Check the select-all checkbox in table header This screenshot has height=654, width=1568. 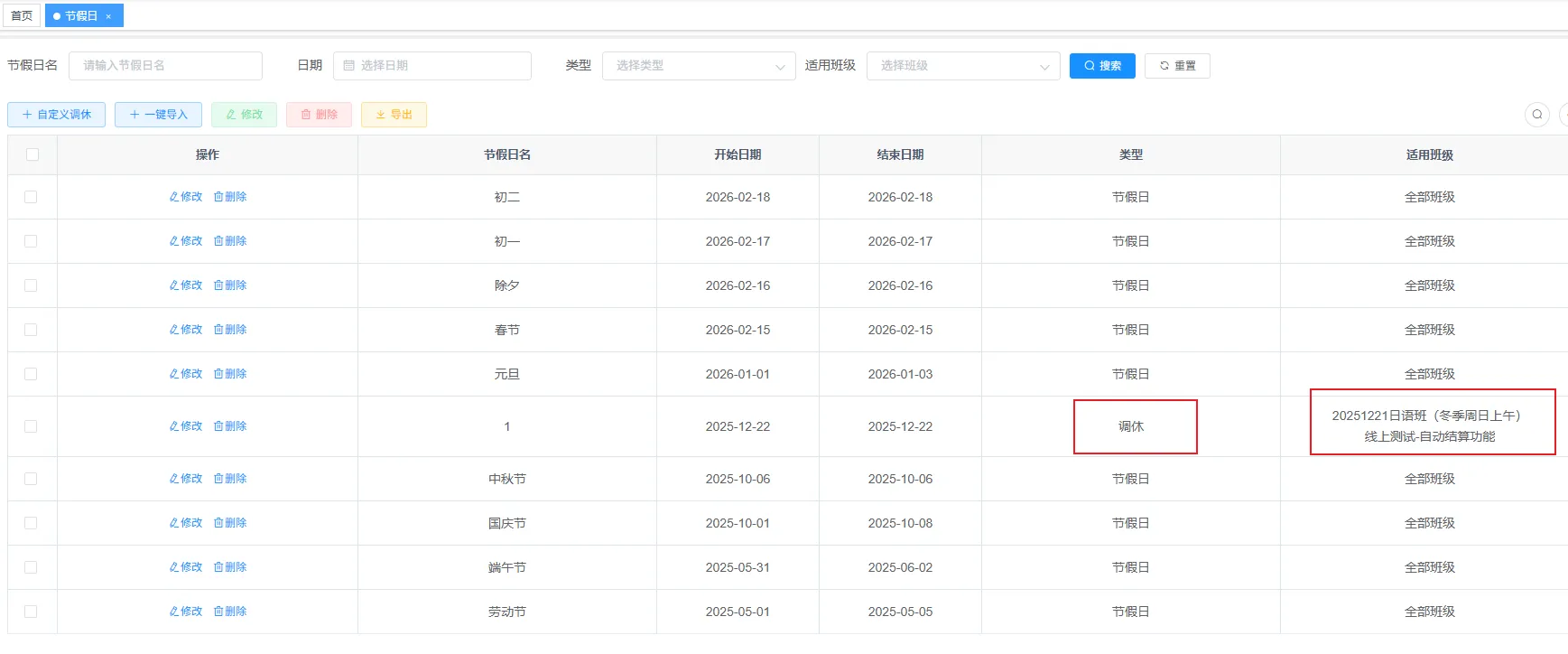point(32,154)
